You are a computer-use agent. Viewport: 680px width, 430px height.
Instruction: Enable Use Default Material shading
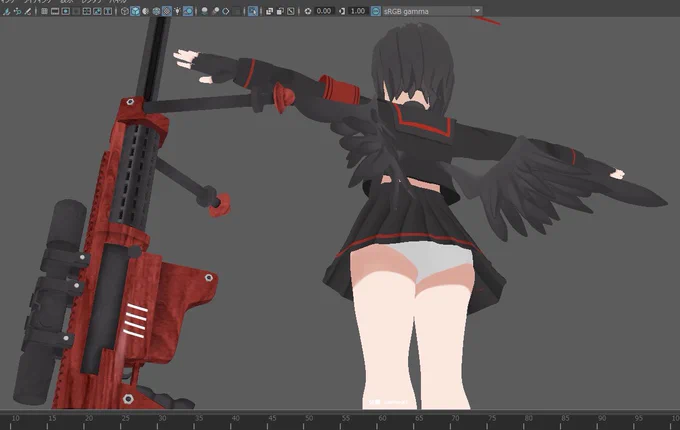pos(145,11)
